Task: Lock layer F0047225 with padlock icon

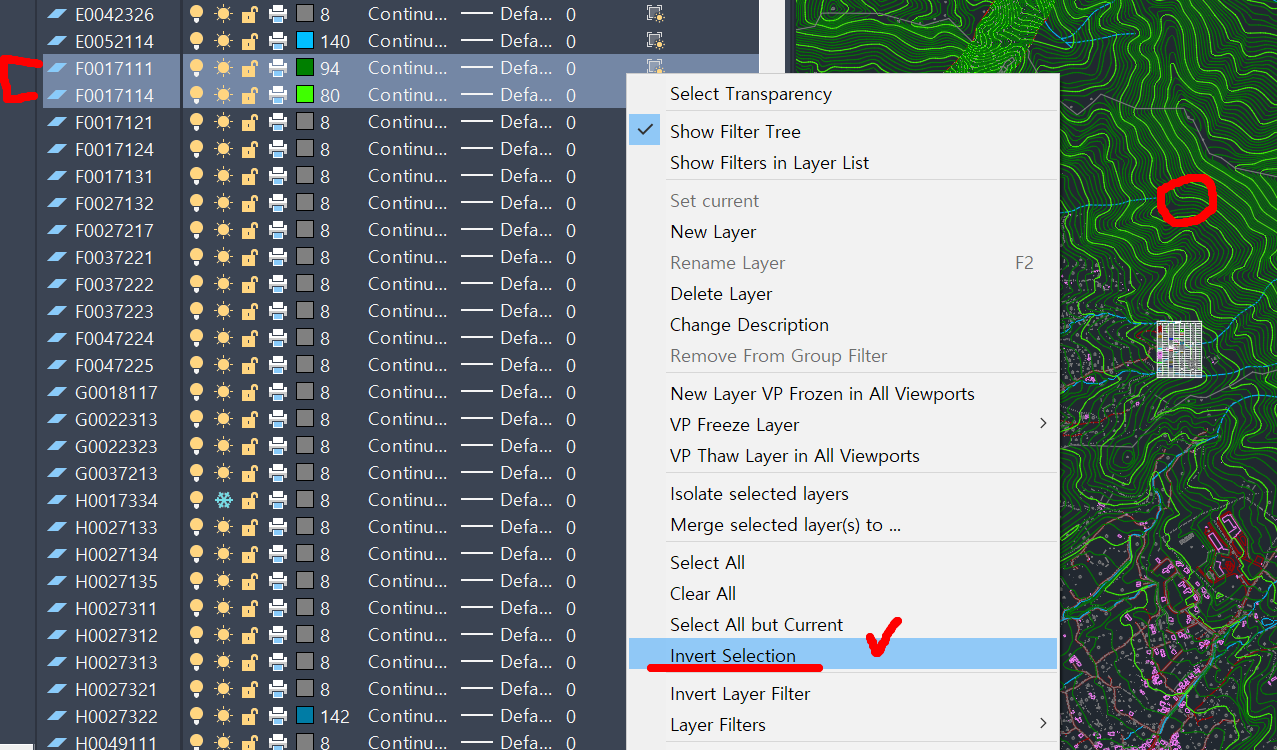Action: click(250, 365)
